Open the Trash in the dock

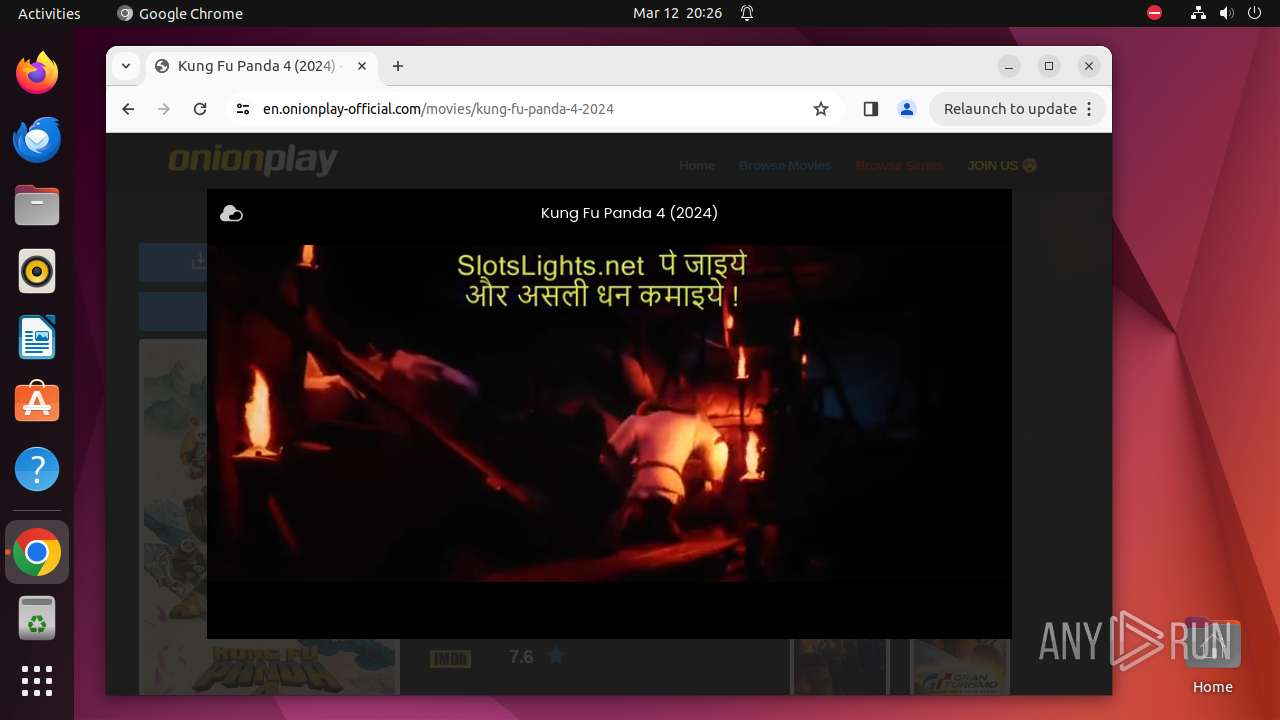37,618
